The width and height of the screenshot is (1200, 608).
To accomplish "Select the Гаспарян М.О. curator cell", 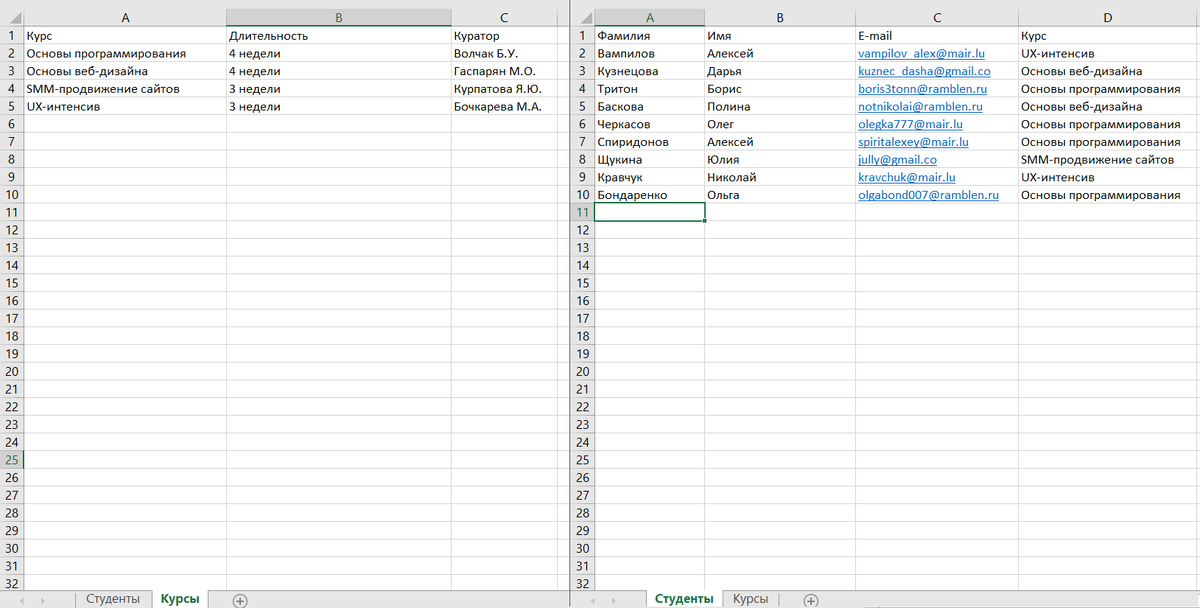I will pos(504,71).
